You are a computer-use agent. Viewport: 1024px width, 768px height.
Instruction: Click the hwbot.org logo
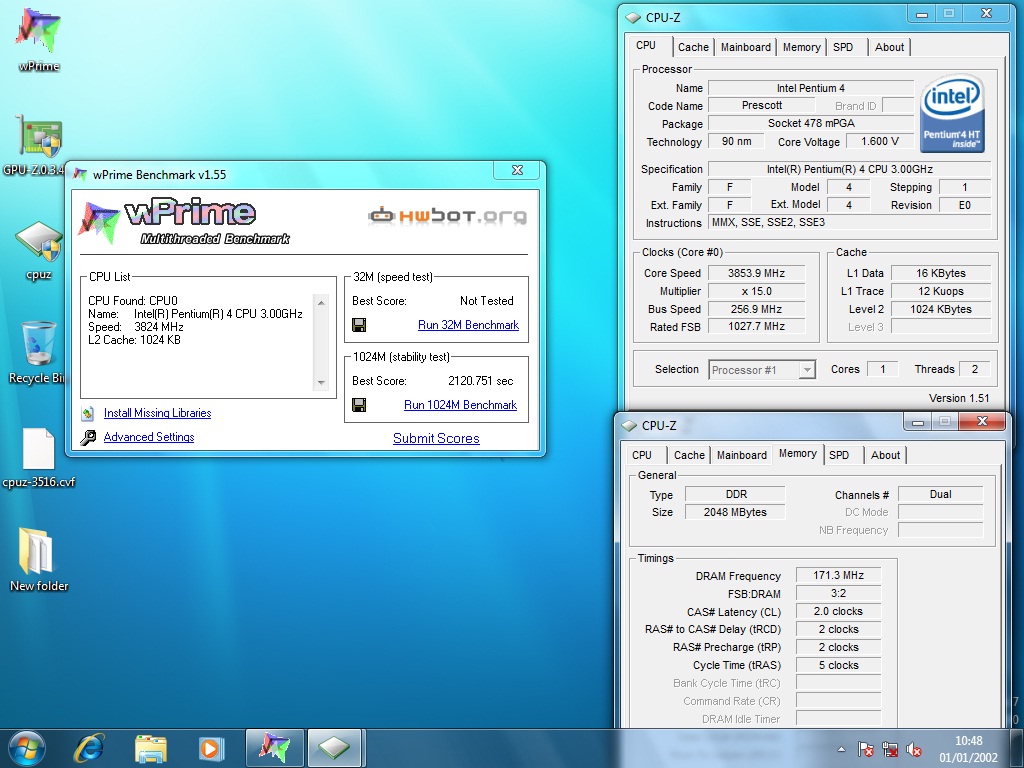point(447,216)
